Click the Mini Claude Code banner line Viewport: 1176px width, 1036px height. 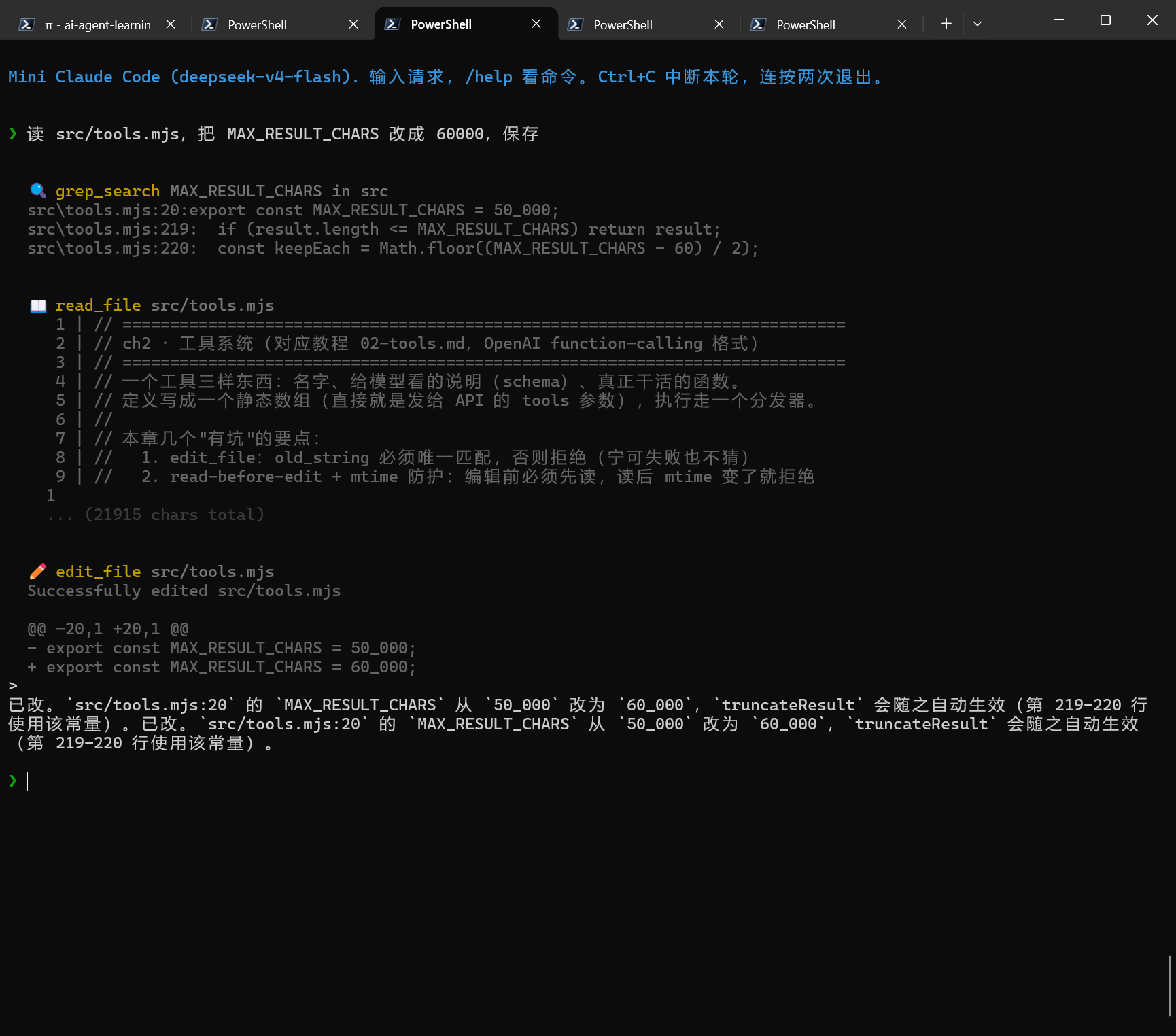click(x=446, y=77)
